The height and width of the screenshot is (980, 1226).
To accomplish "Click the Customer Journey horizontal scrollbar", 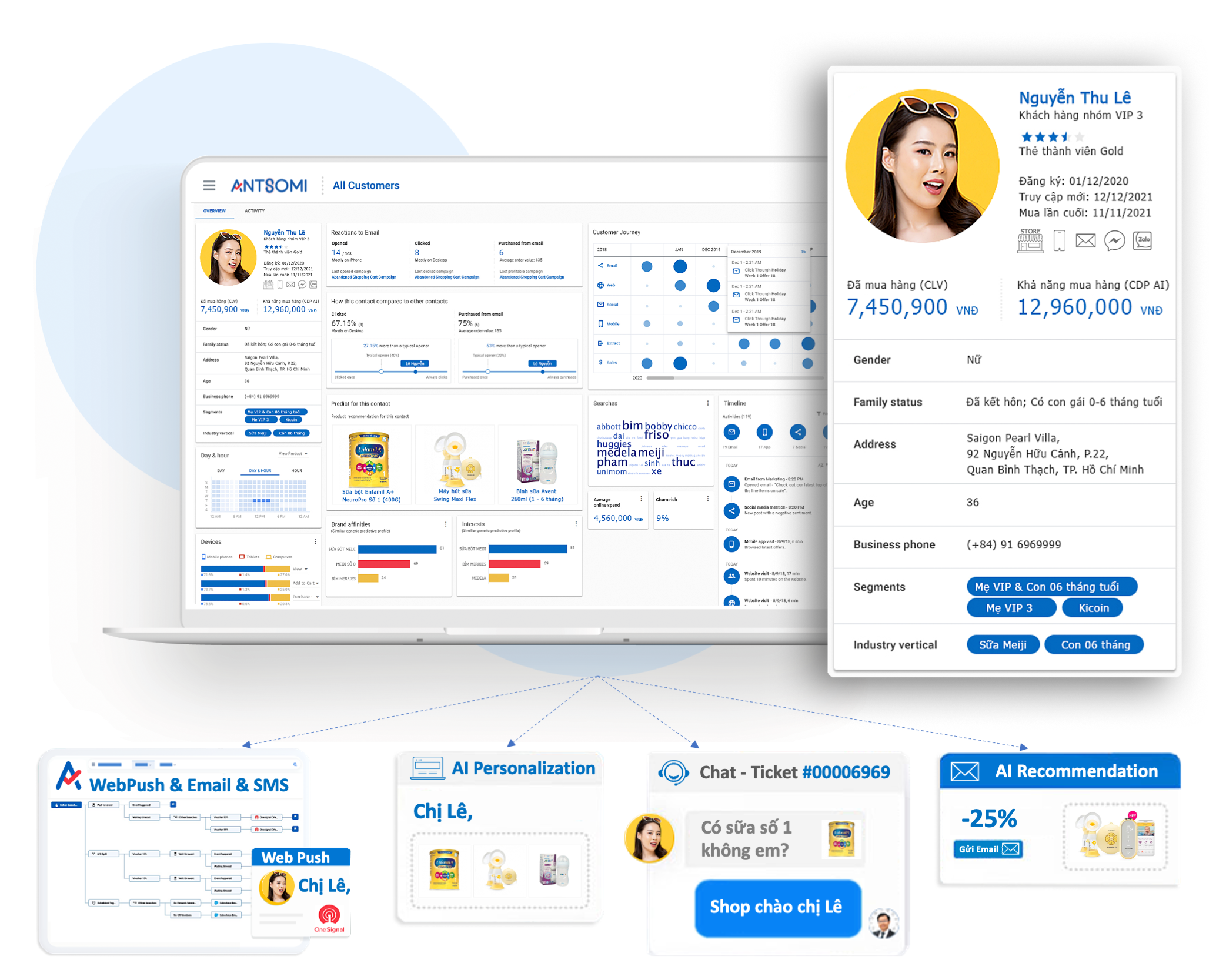I will (660, 378).
